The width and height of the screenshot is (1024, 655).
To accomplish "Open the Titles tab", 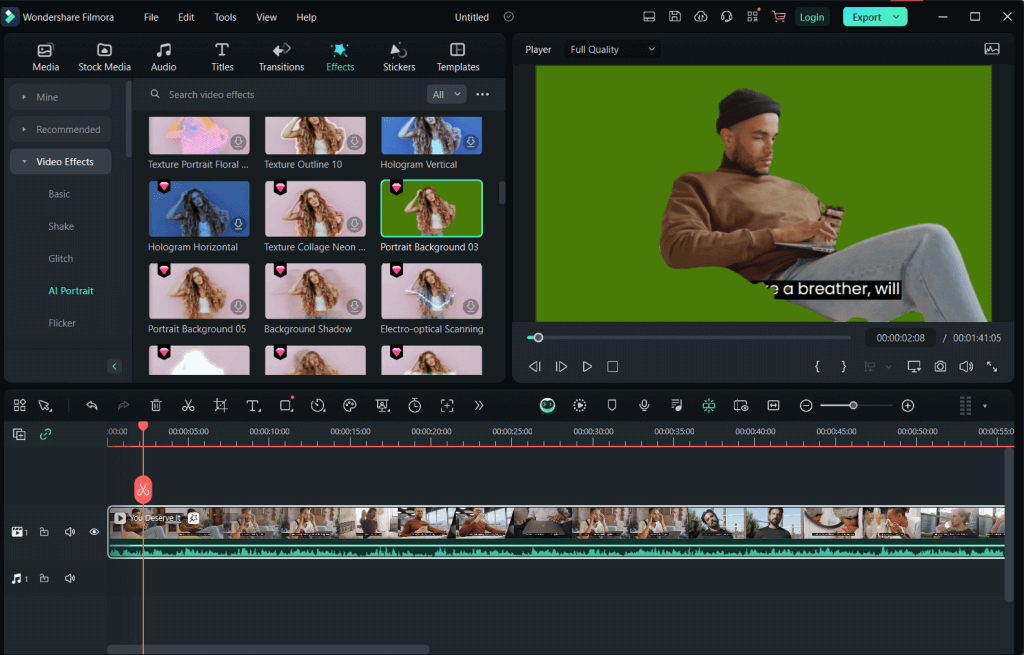I will [222, 57].
